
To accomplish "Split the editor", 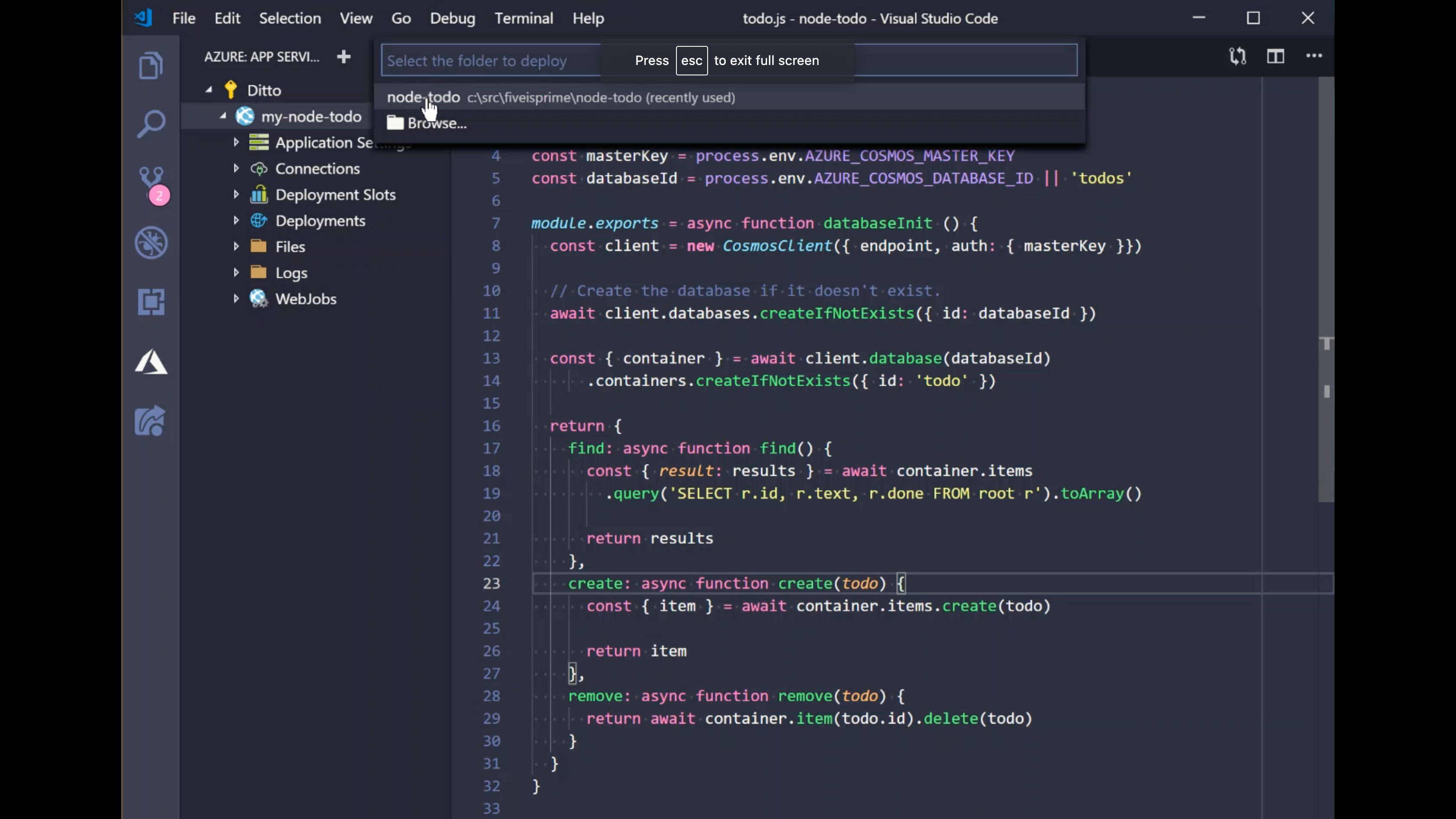I will 1276,56.
